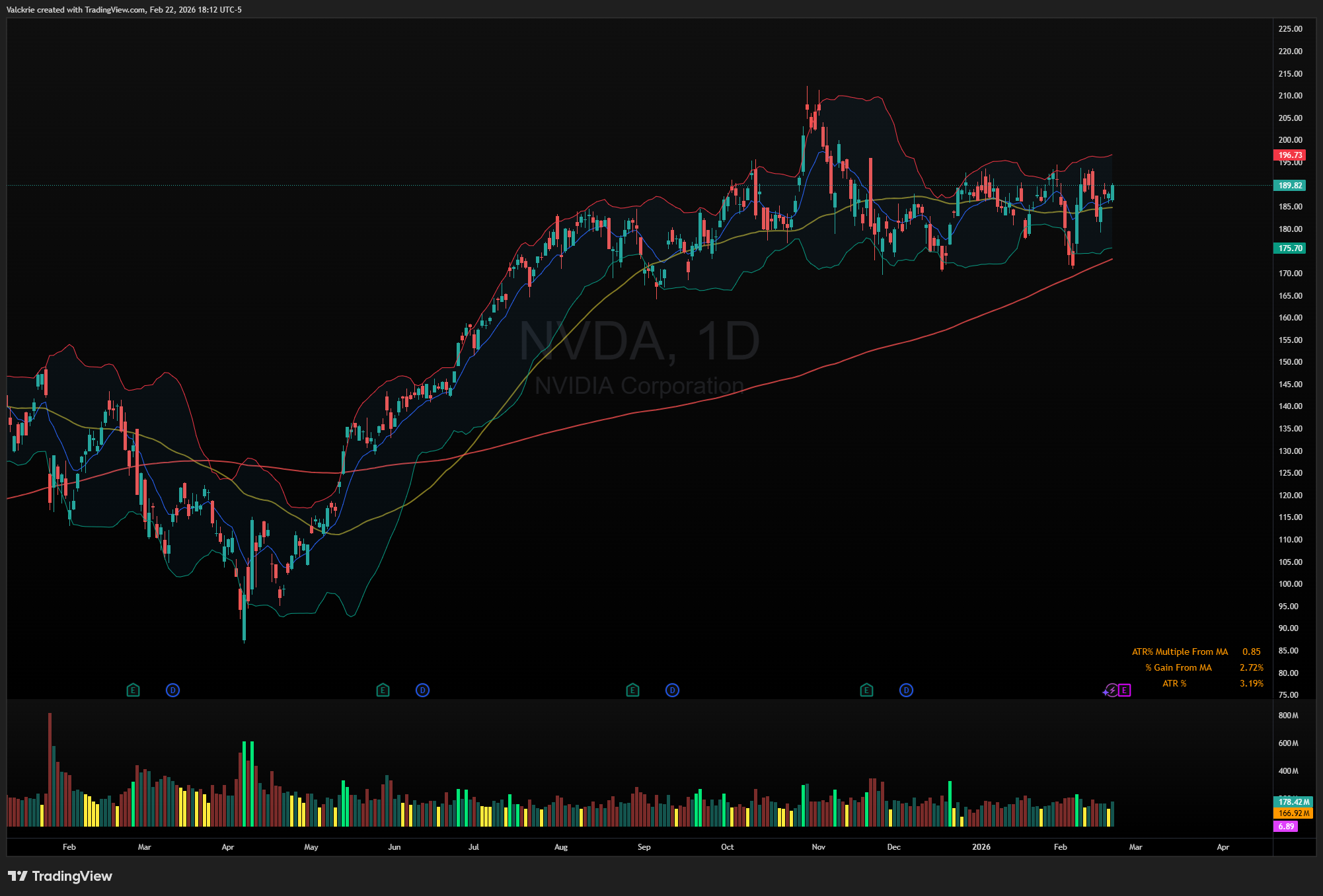
Task: Click the March dividend 'D' marker
Action: (172, 691)
